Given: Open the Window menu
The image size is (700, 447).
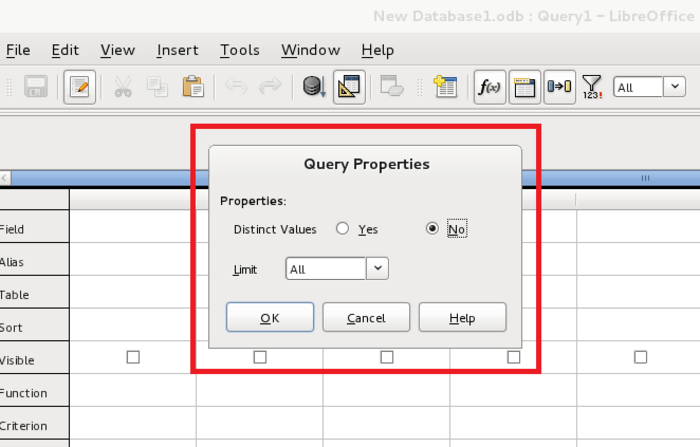Looking at the screenshot, I should [311, 50].
